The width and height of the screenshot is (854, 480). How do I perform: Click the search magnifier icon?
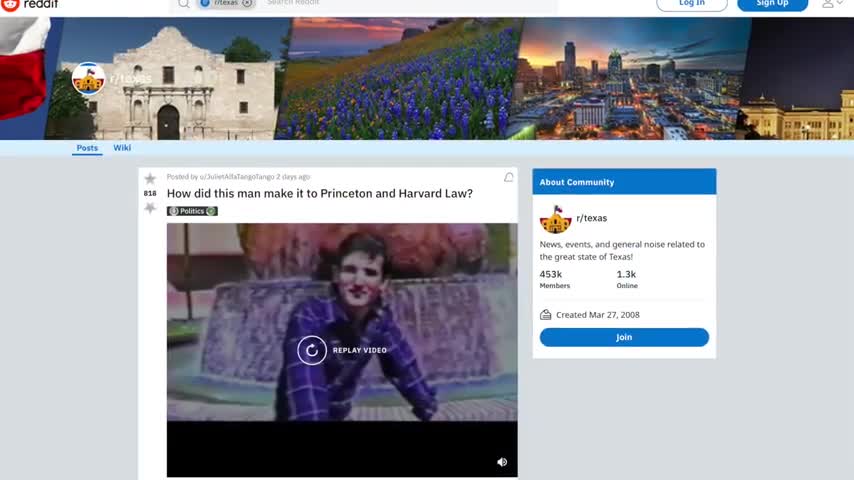tap(184, 3)
